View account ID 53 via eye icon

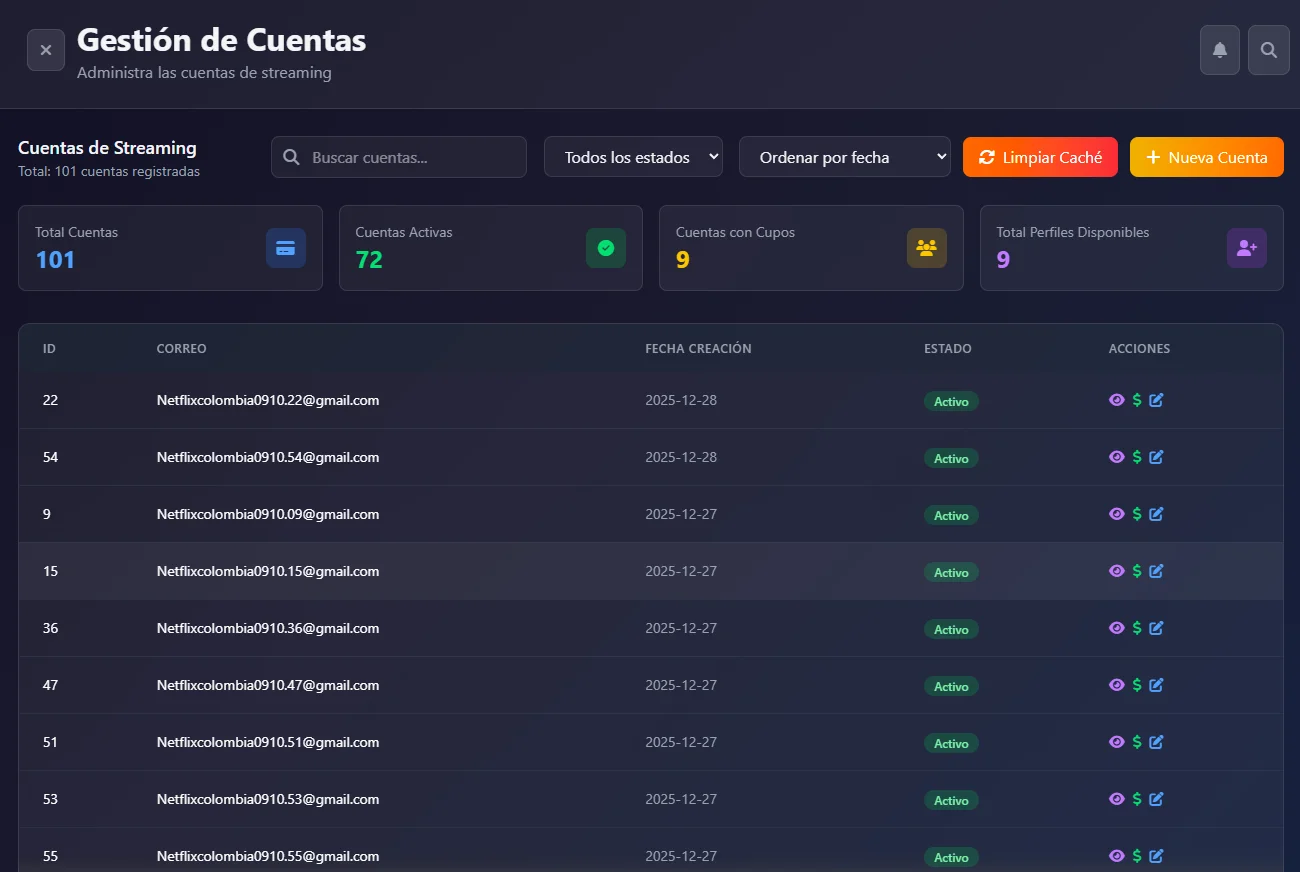(1117, 799)
